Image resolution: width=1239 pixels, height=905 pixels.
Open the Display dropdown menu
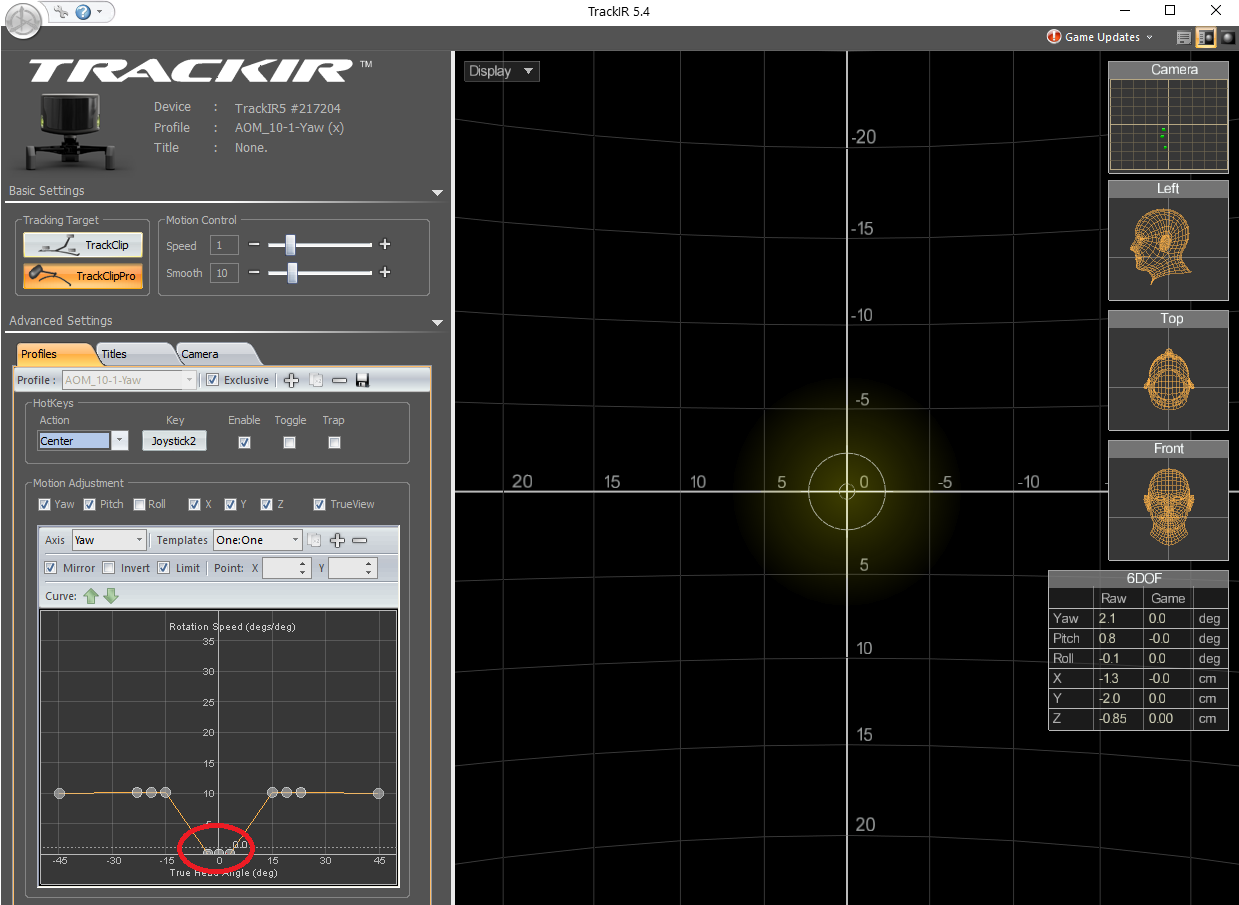[x=502, y=71]
